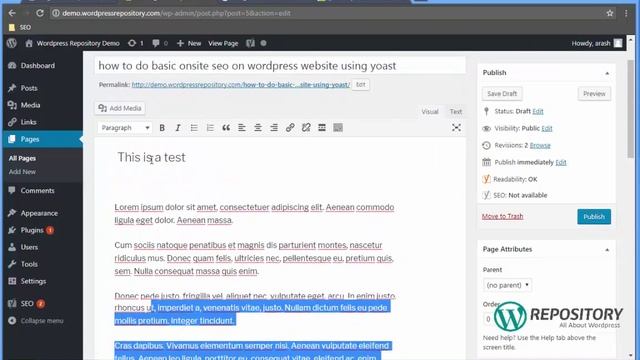
Task: Click permalink Edit button
Action: (360, 84)
